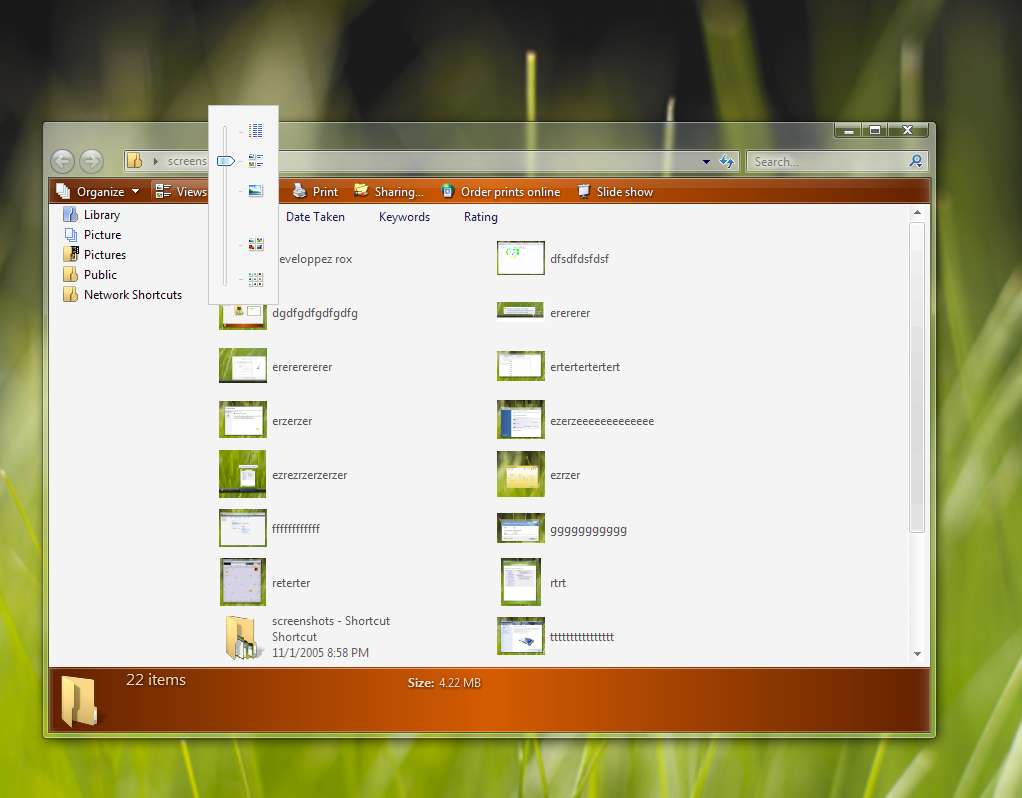Image resolution: width=1022 pixels, height=798 pixels.
Task: Click the Views size slider handle
Action: pos(226,160)
